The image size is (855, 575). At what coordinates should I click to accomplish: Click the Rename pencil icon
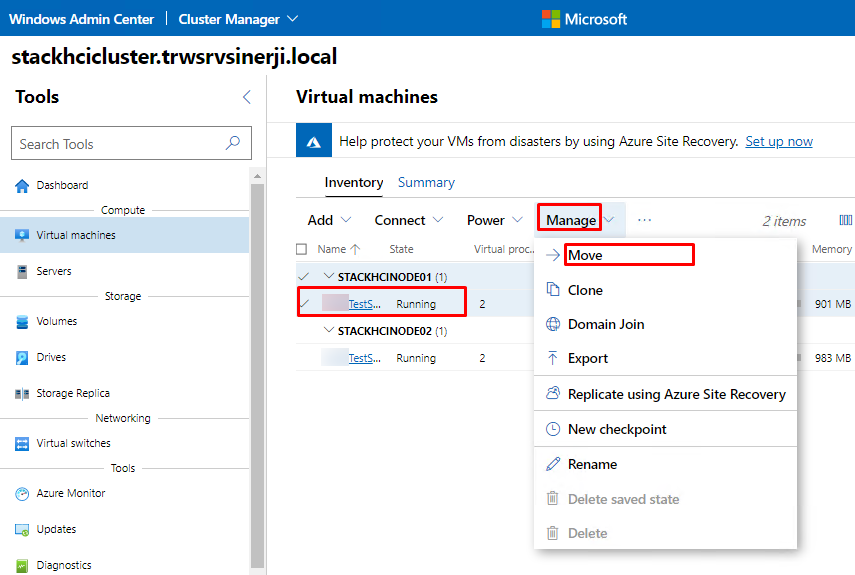(x=552, y=464)
